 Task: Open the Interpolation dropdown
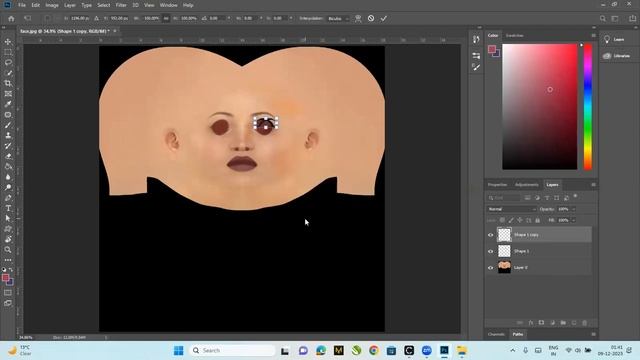338,18
